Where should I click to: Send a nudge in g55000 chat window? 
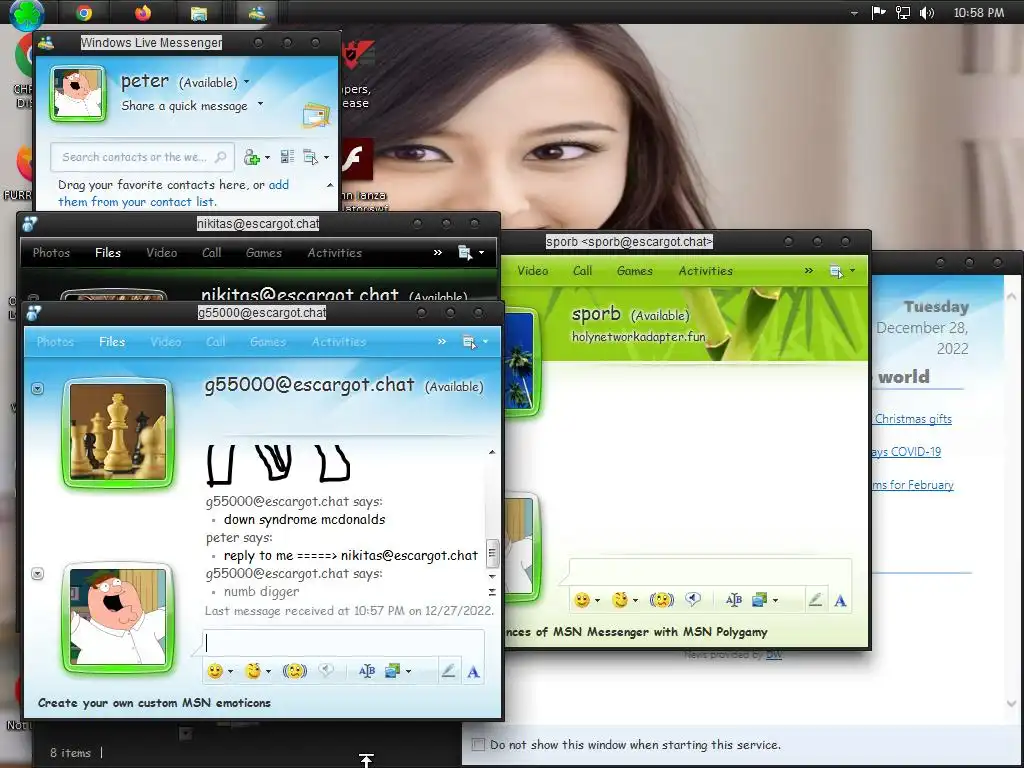pyautogui.click(x=295, y=671)
